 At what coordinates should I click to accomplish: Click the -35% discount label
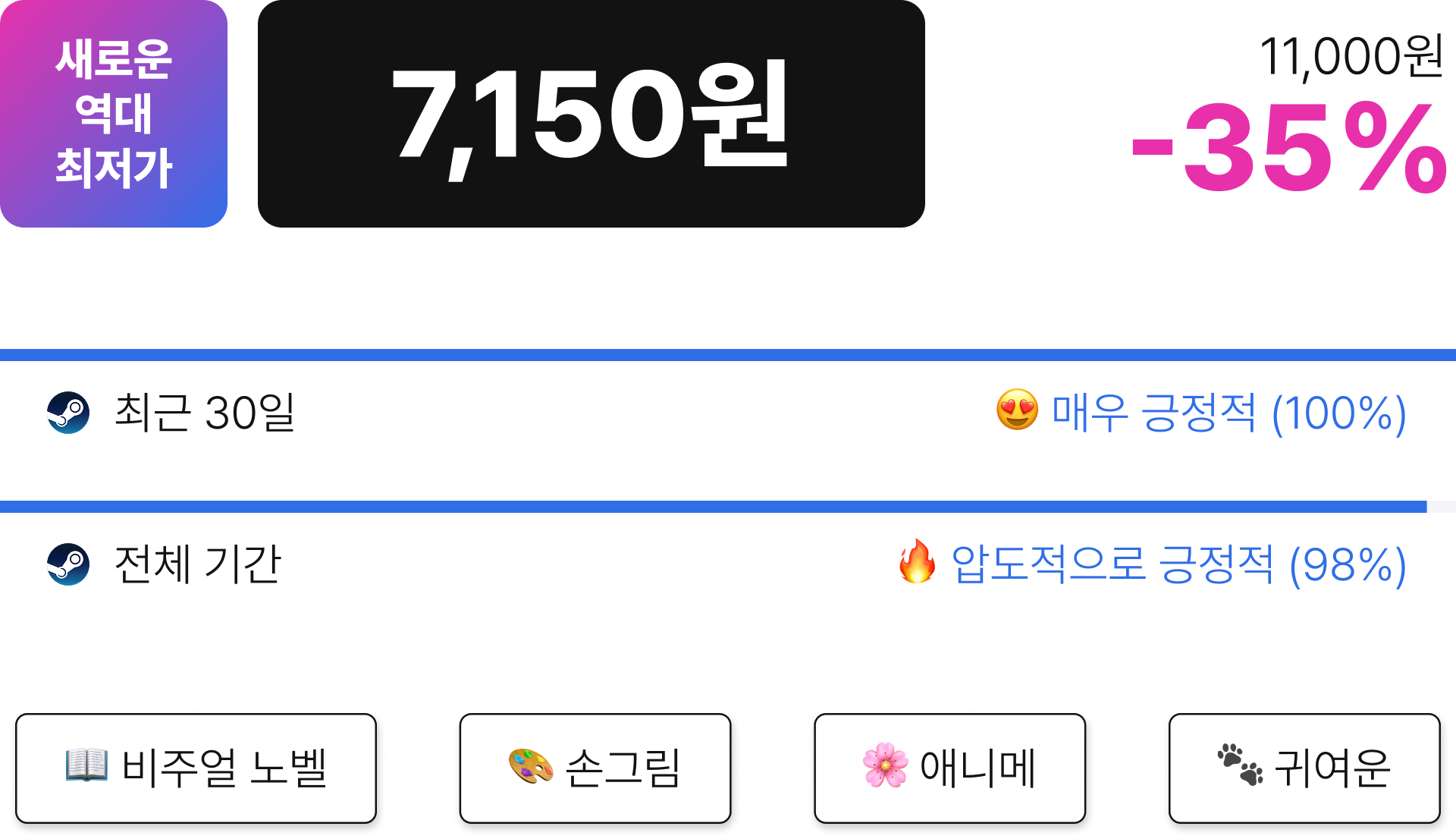click(1289, 148)
